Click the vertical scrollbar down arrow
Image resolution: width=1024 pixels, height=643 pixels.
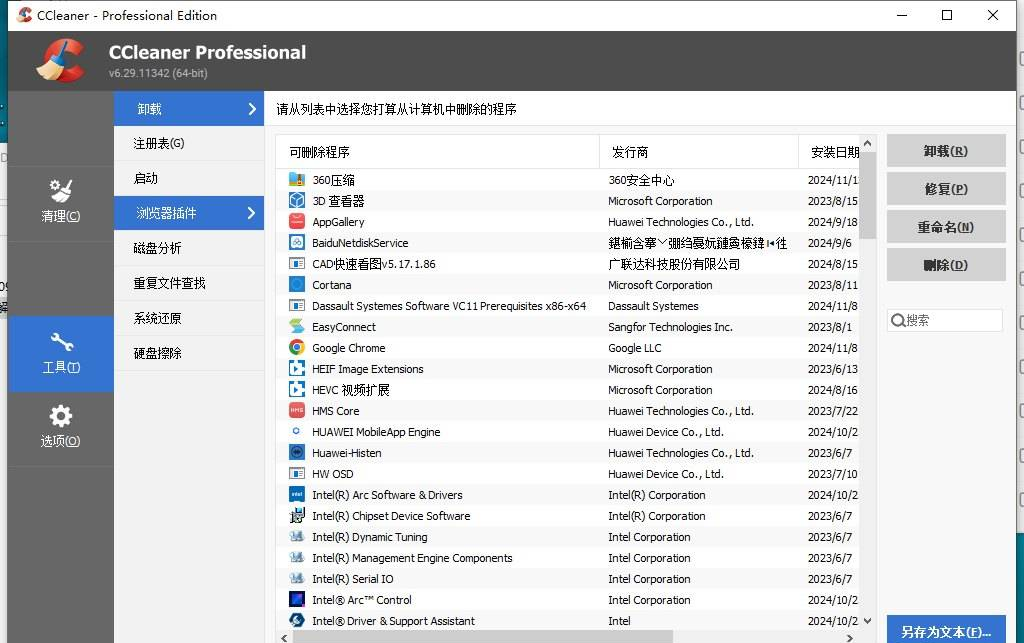tap(867, 621)
